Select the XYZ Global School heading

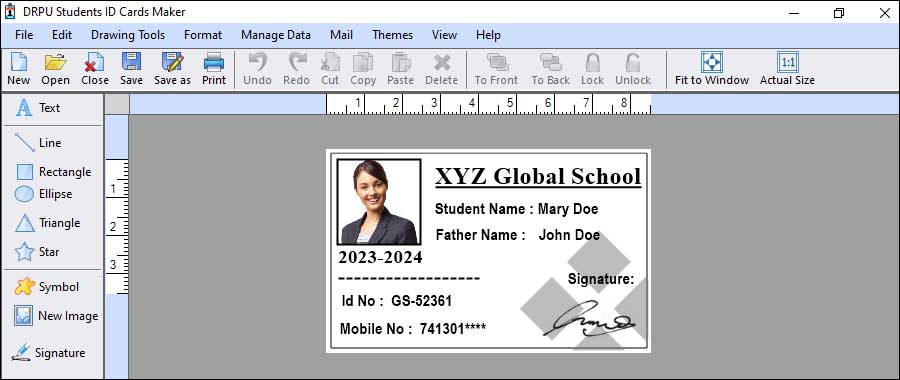(538, 176)
